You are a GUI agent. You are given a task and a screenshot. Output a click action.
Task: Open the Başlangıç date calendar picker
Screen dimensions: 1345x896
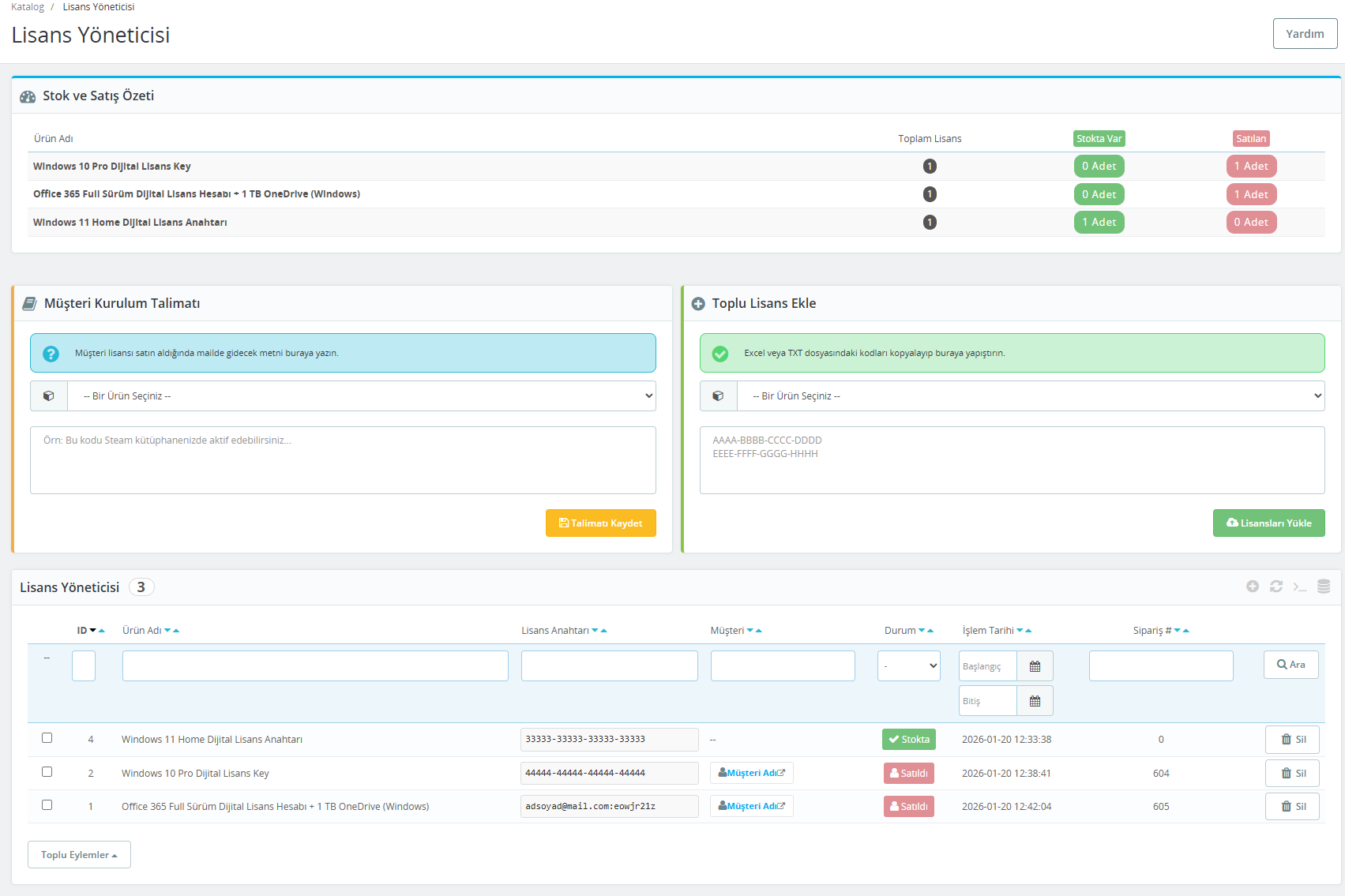coord(1035,666)
